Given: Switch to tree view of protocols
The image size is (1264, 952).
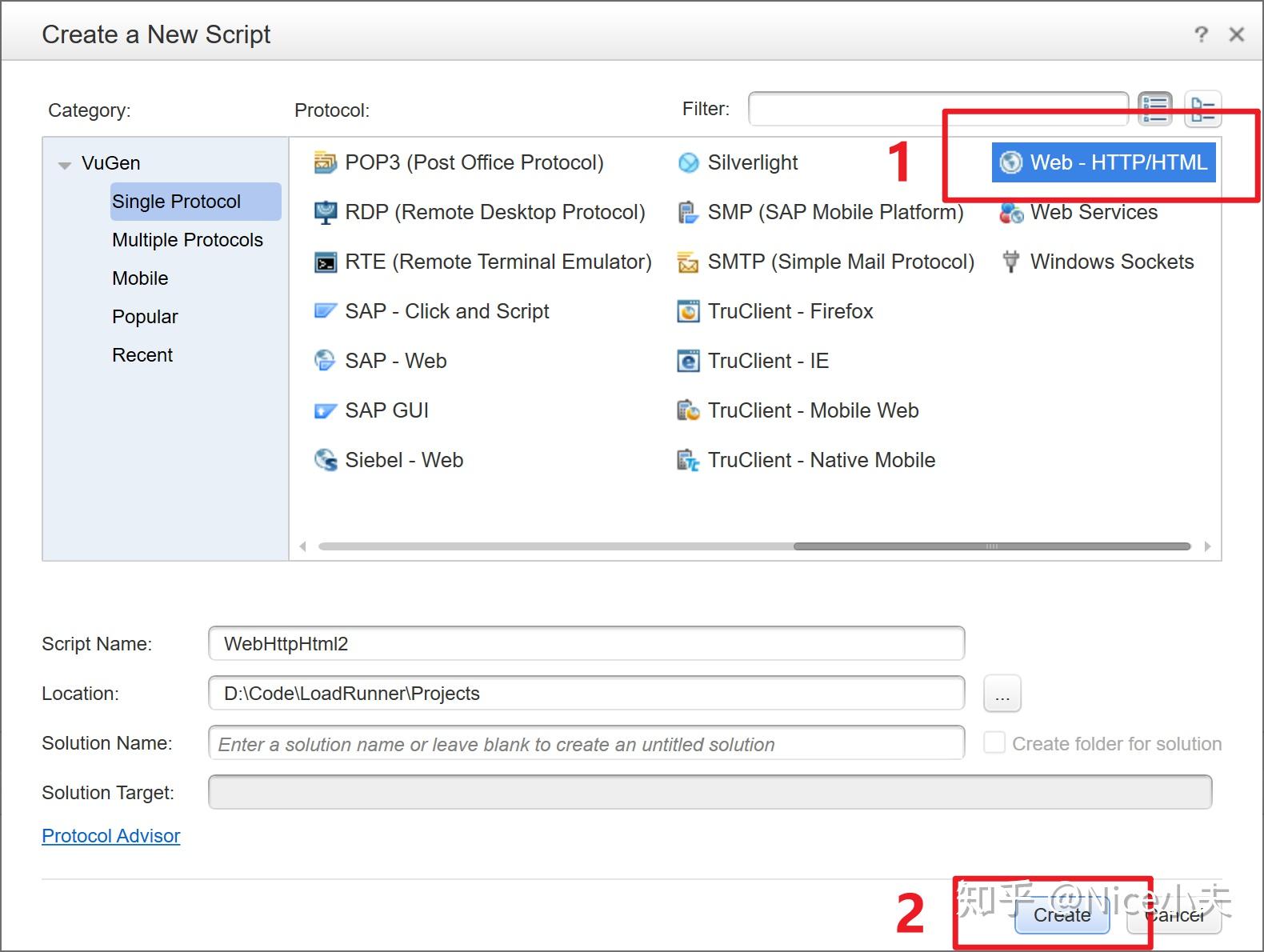Looking at the screenshot, I should click(1202, 109).
